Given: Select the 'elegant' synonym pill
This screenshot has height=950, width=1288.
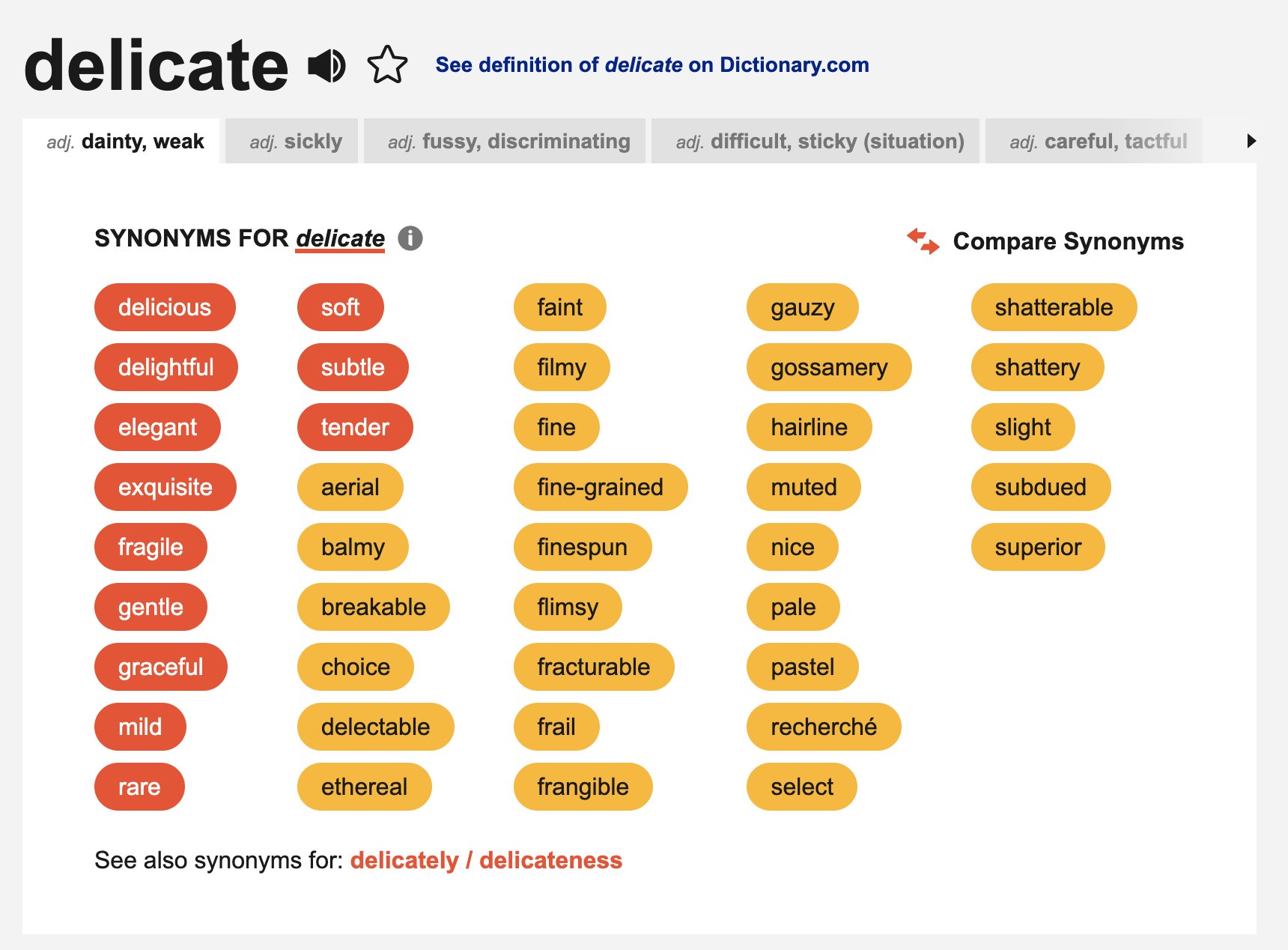Looking at the screenshot, I should [x=157, y=427].
